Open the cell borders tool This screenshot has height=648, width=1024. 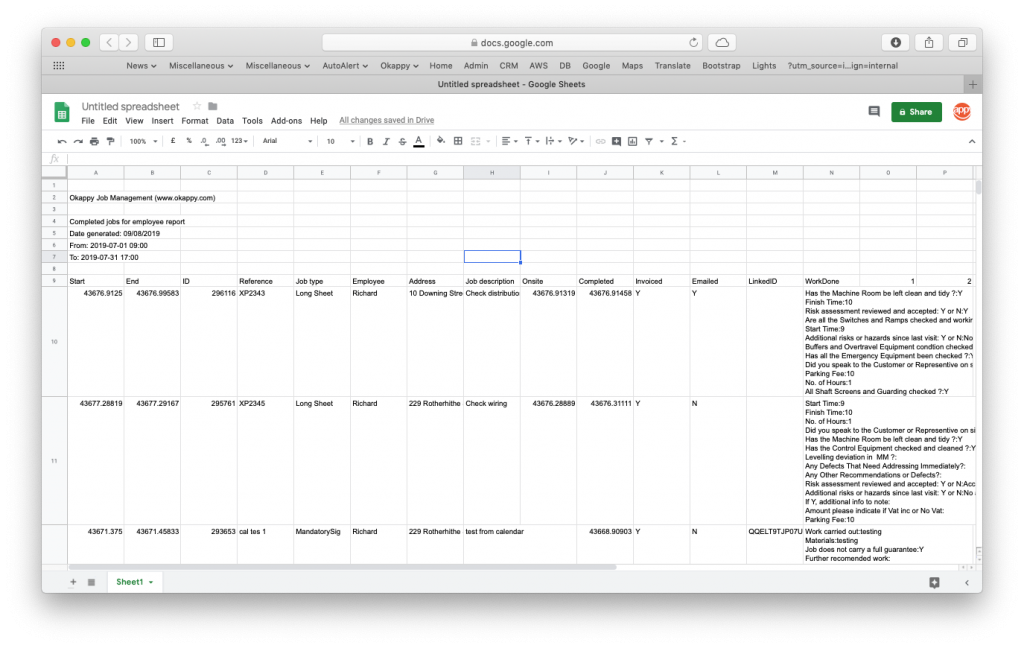[458, 141]
